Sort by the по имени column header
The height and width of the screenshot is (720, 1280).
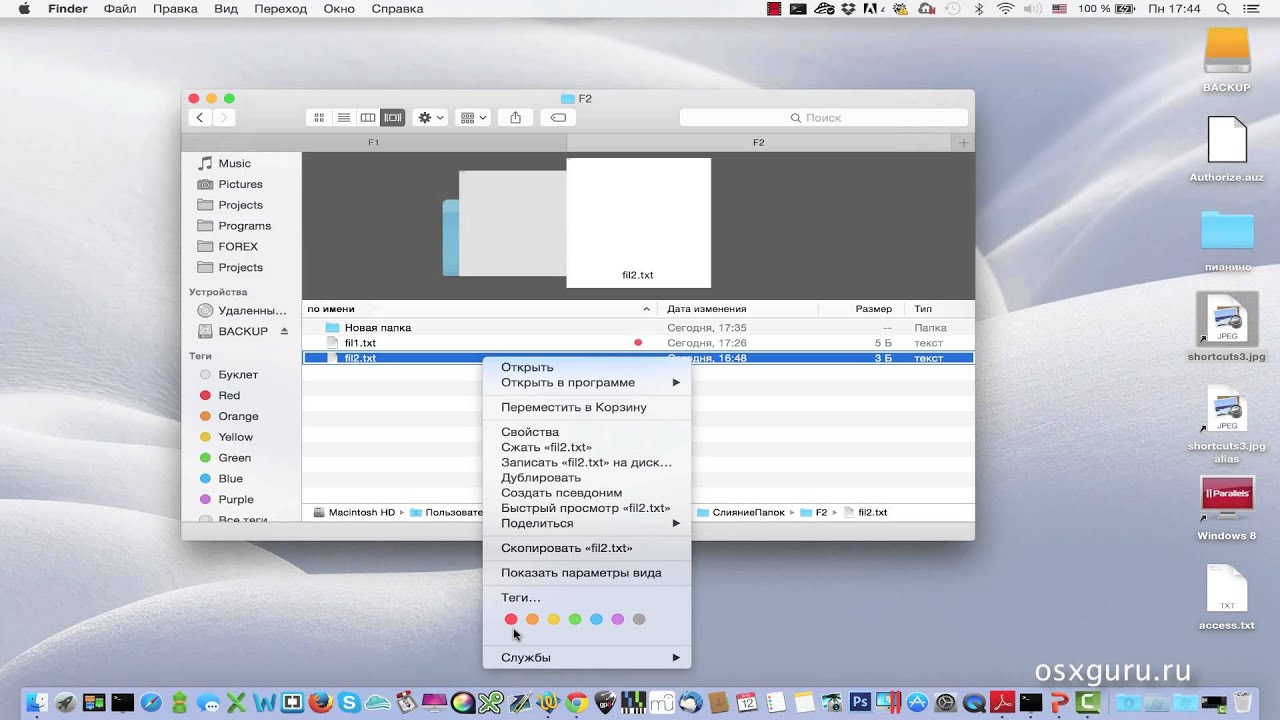(479, 309)
